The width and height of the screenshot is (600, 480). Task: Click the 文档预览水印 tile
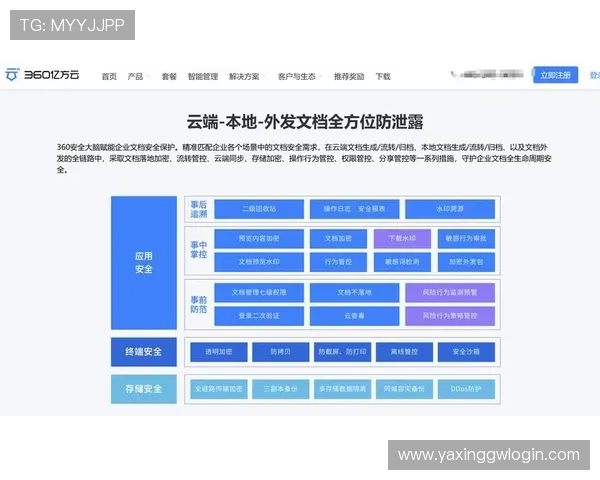259,262
